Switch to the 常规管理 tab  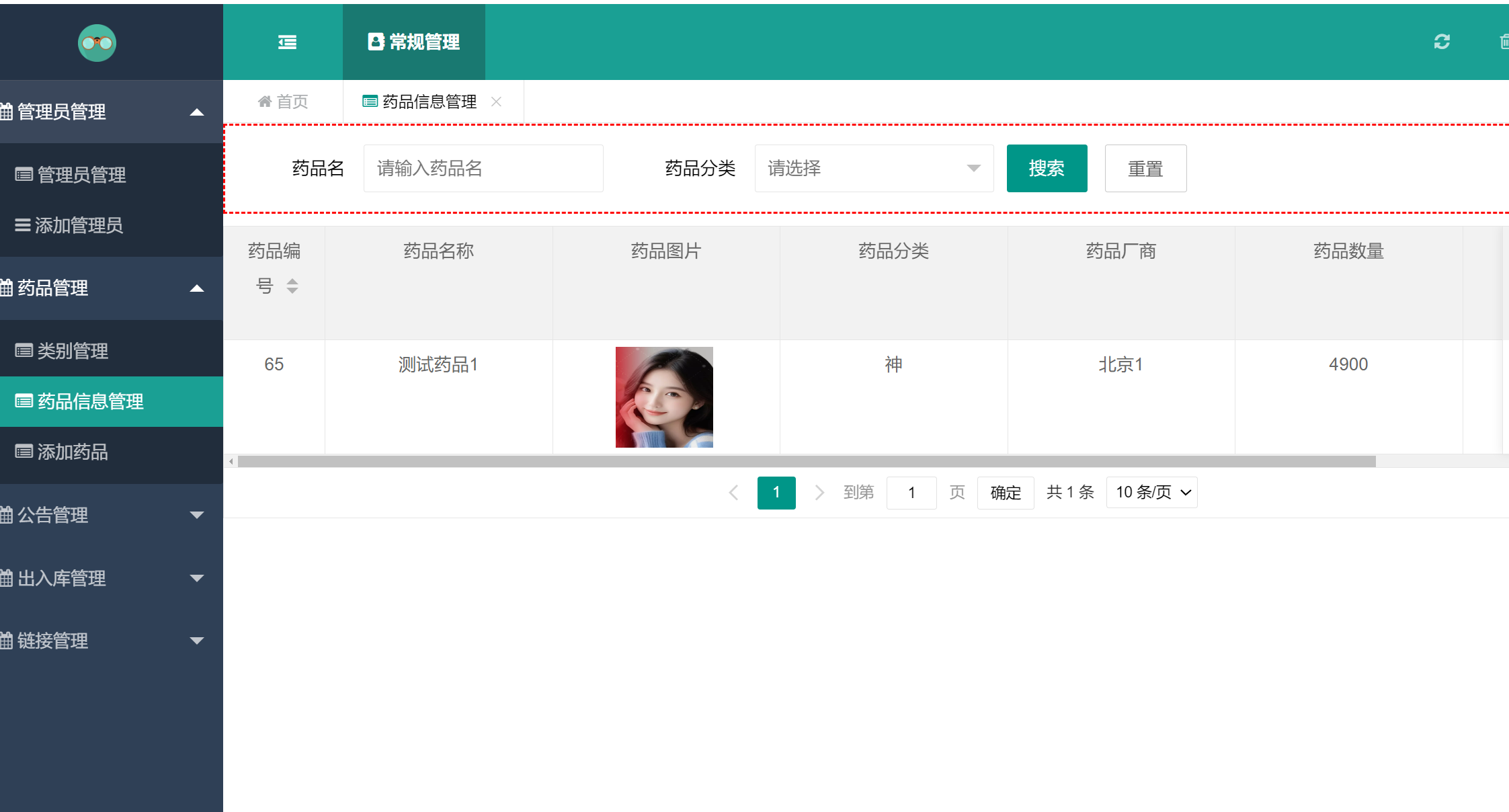(x=413, y=42)
